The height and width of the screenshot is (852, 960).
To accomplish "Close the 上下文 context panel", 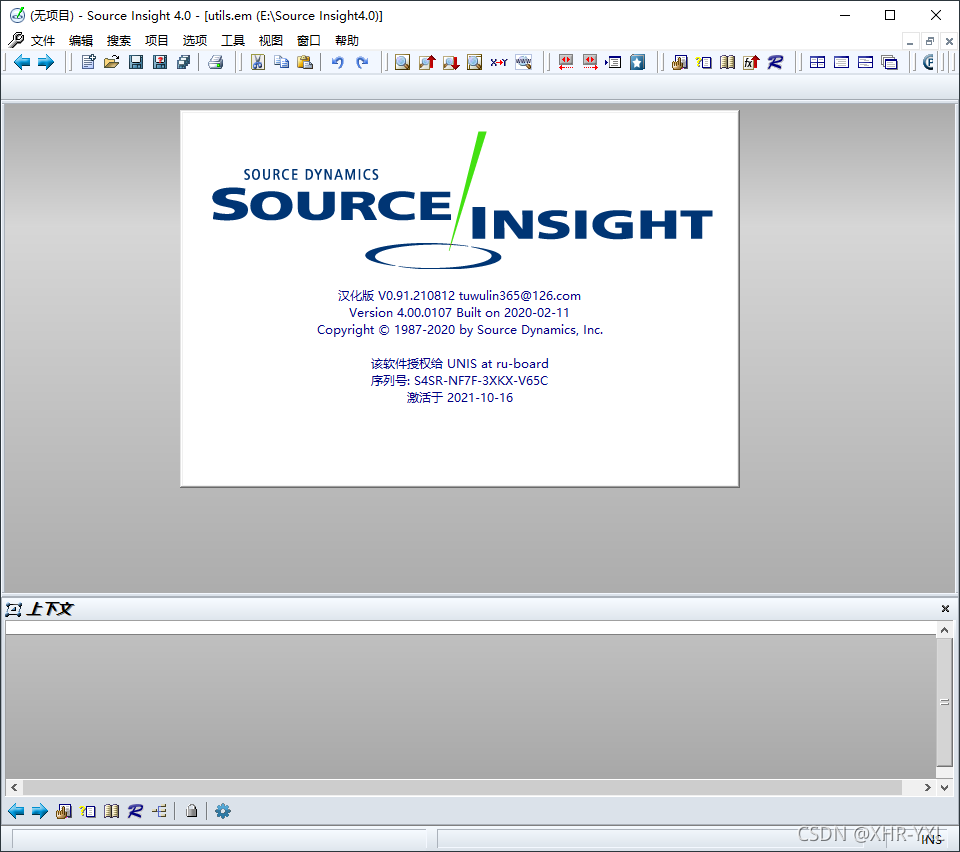I will (x=945, y=608).
